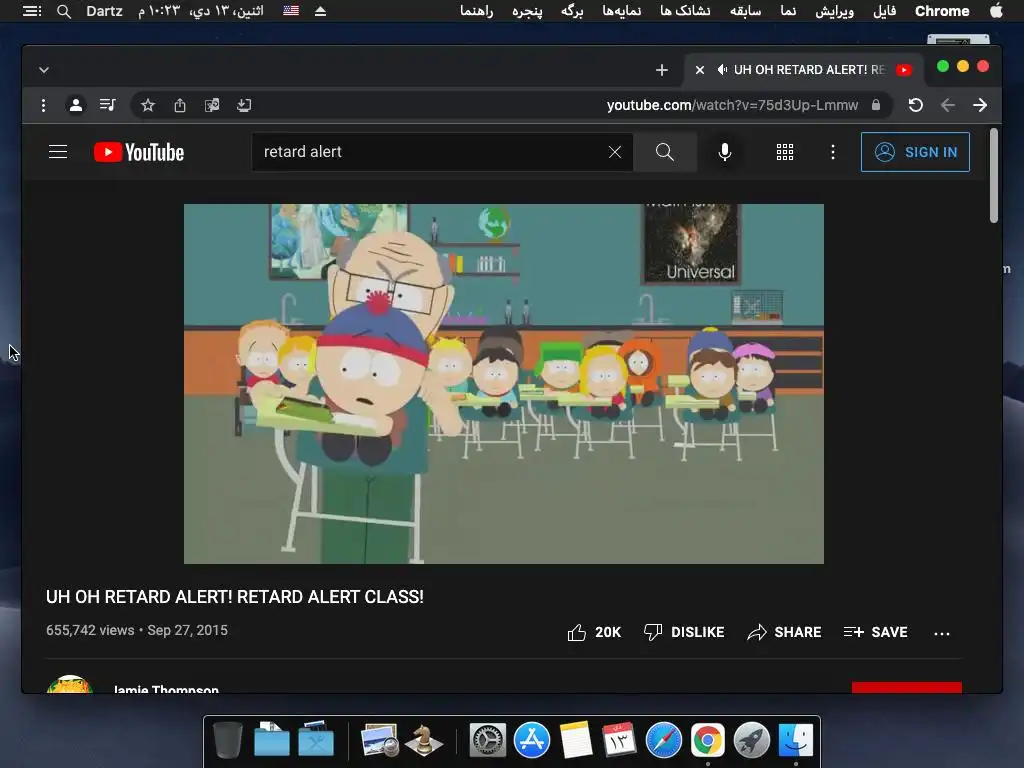Open the Notification Center list icon
The image size is (1024, 768).
[x=31, y=11]
